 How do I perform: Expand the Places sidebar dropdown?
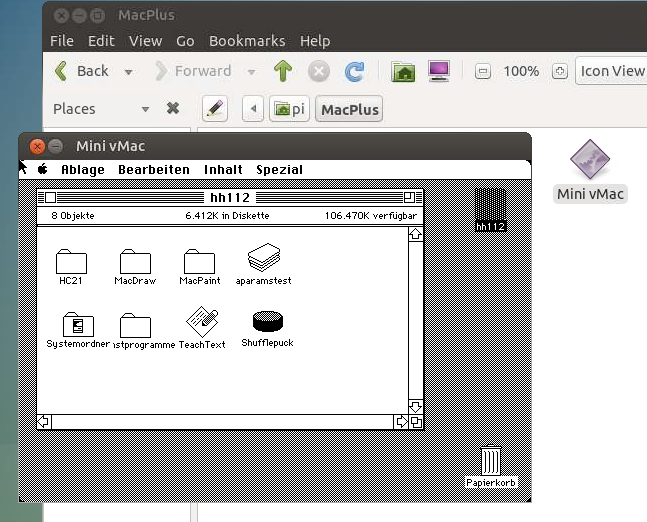pos(145,109)
